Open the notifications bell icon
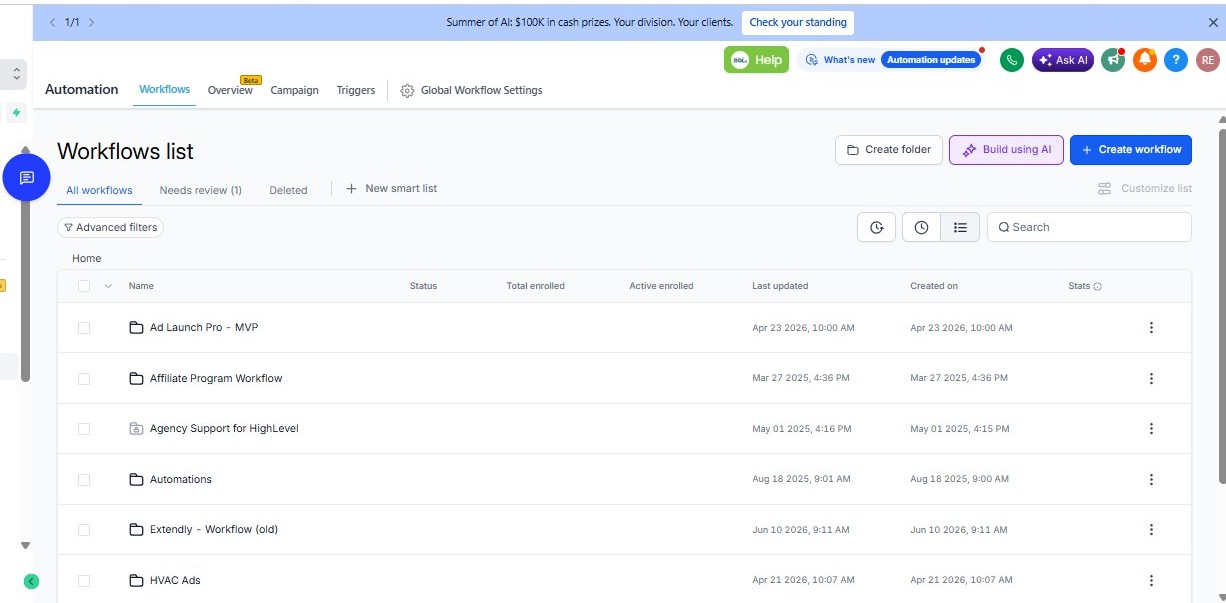 tap(1145, 60)
